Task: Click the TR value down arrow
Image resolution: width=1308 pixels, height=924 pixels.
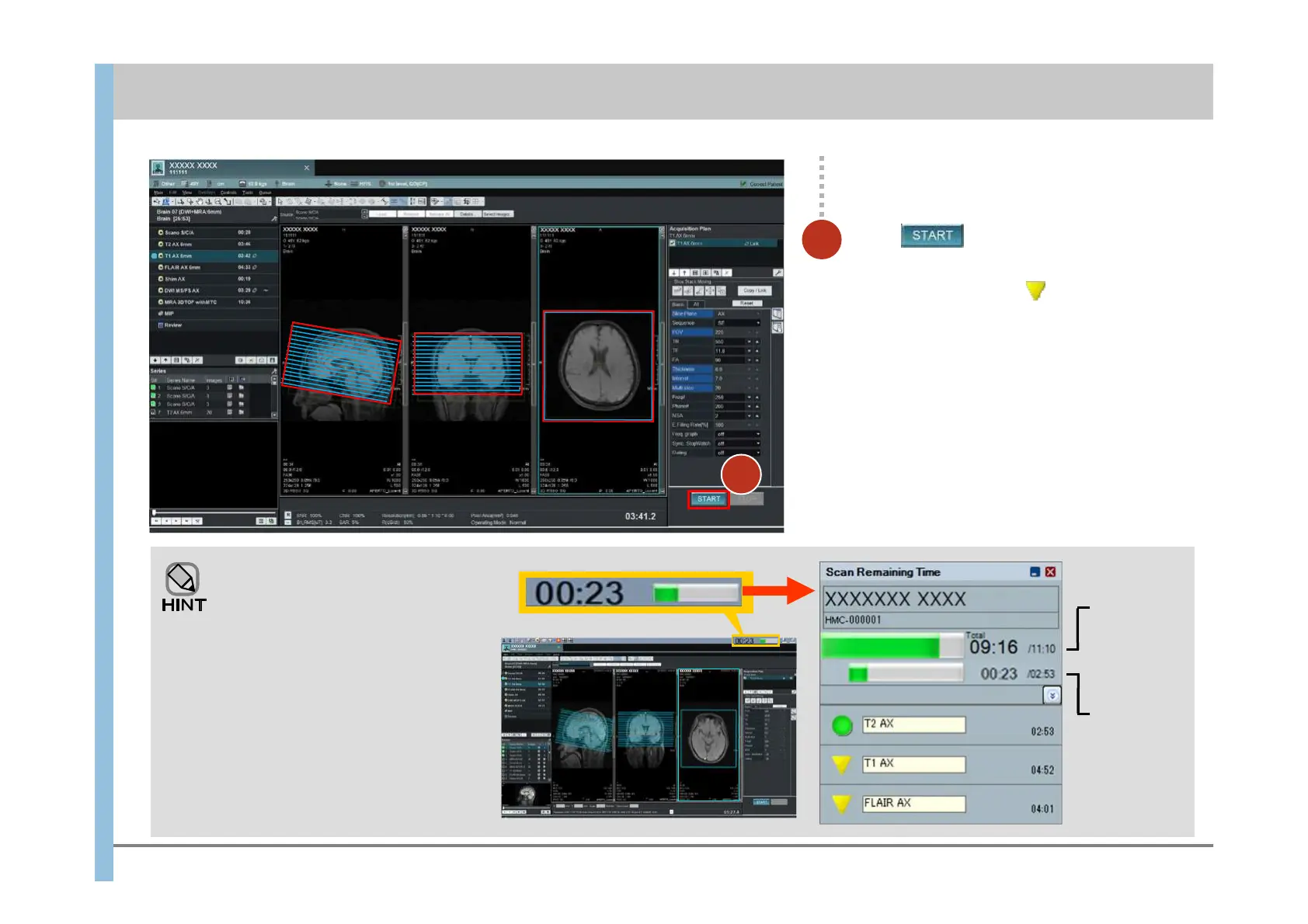Action: point(750,342)
